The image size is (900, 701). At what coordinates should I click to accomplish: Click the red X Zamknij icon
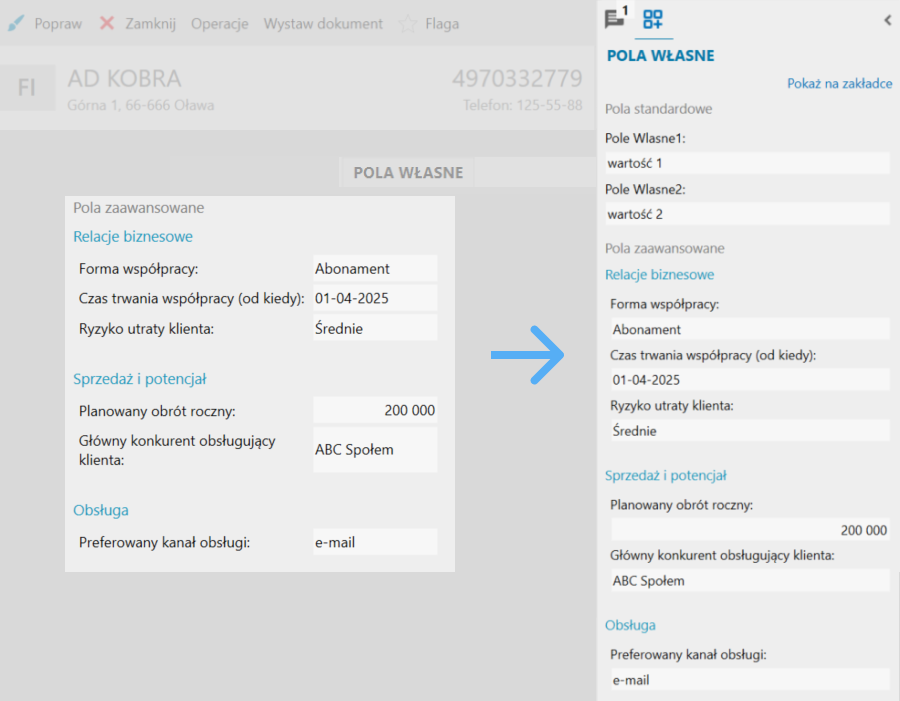click(x=107, y=23)
